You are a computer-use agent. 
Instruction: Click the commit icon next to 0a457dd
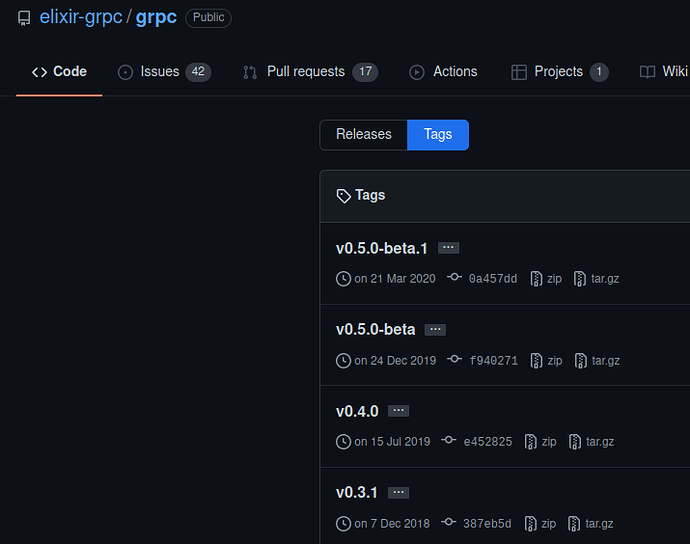coord(454,277)
